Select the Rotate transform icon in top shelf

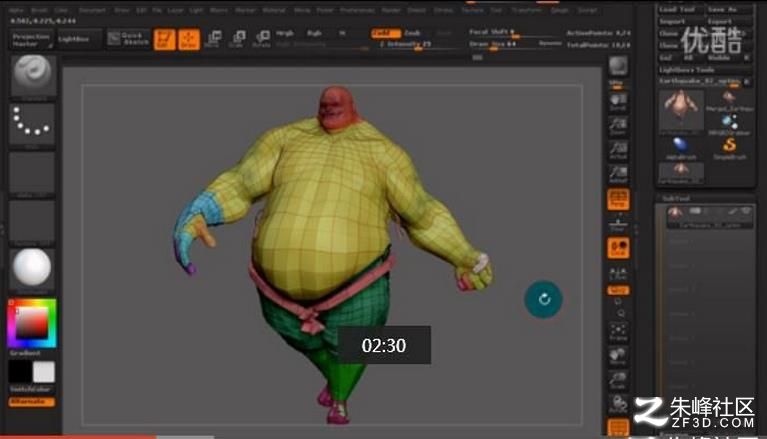[x=262, y=39]
